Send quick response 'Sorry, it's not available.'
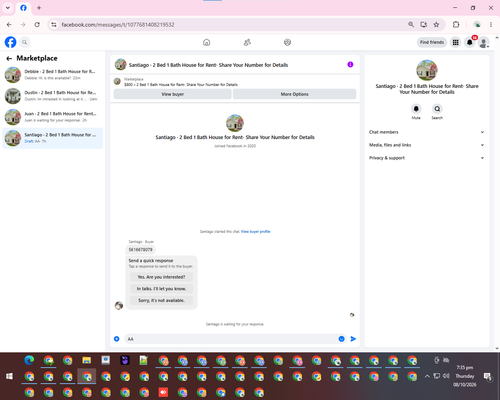Image resolution: width=500 pixels, height=400 pixels. tap(161, 300)
